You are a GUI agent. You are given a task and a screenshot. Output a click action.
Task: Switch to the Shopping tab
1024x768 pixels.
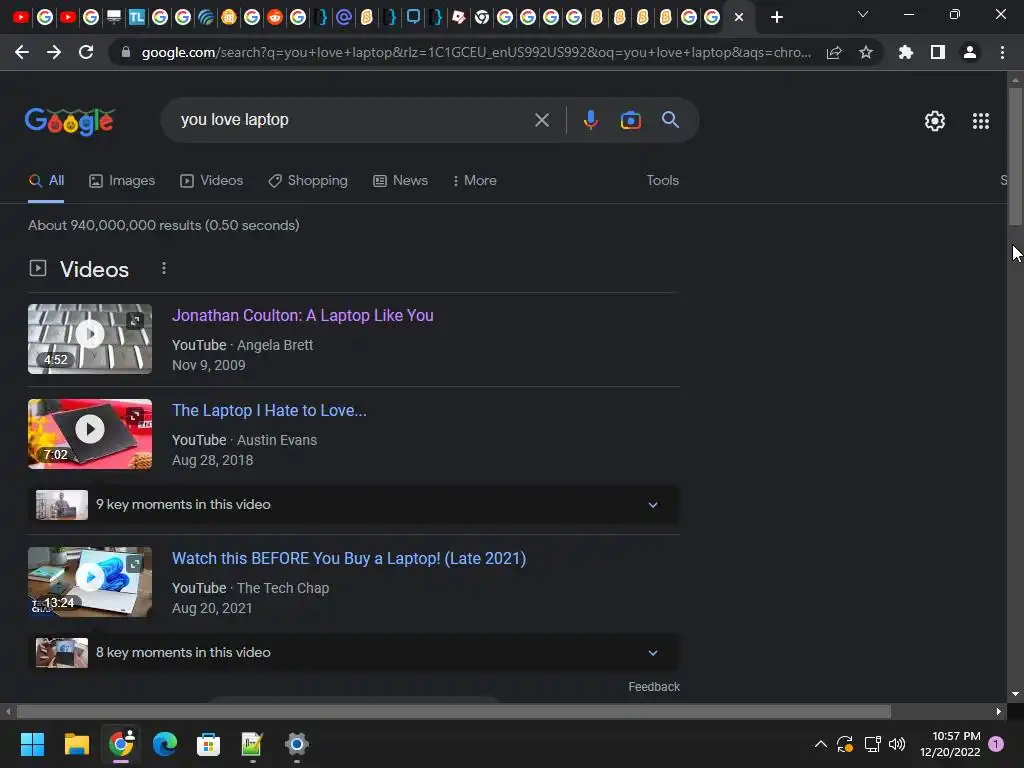tap(308, 181)
